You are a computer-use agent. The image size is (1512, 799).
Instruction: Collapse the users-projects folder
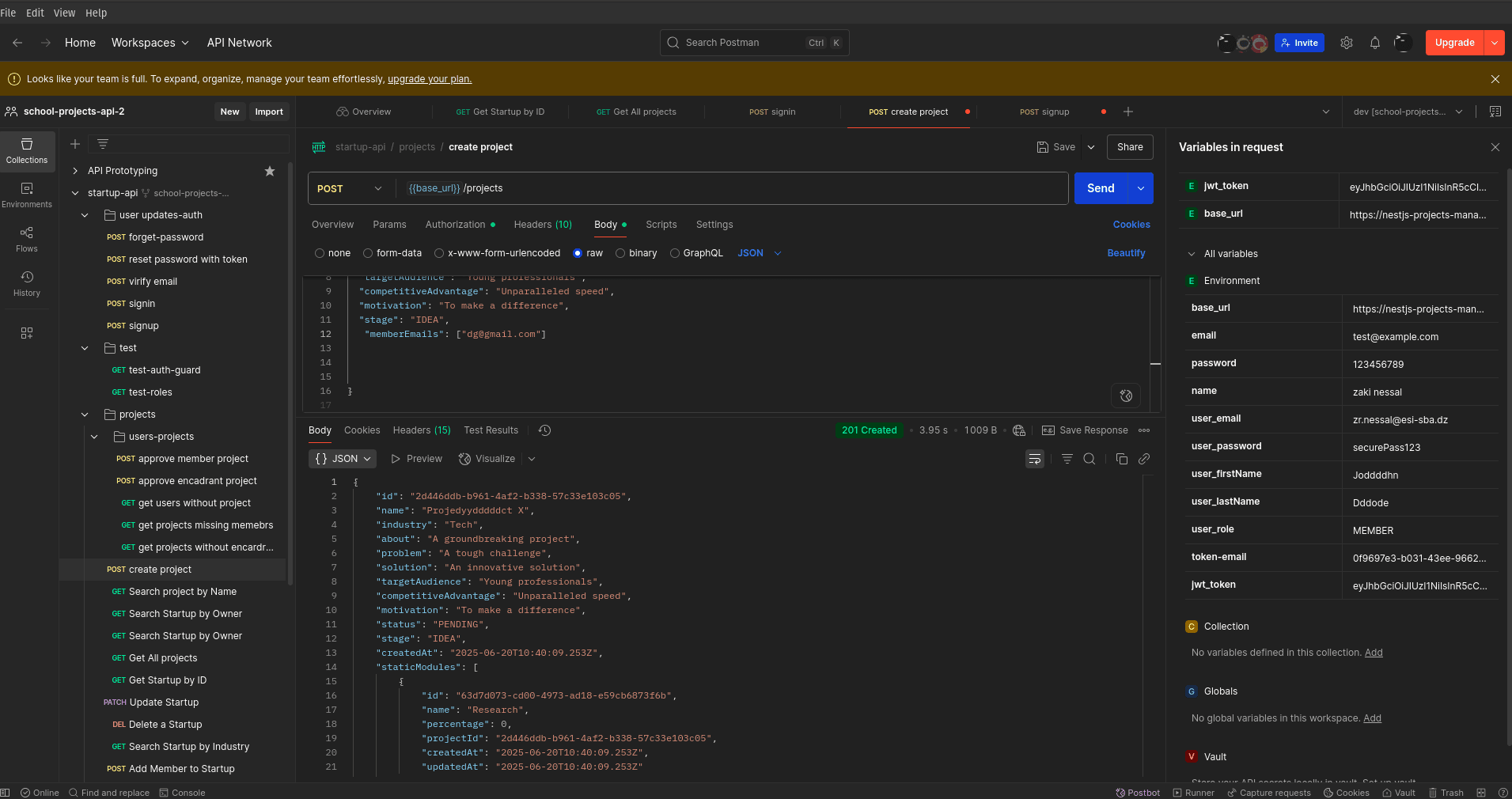point(94,437)
